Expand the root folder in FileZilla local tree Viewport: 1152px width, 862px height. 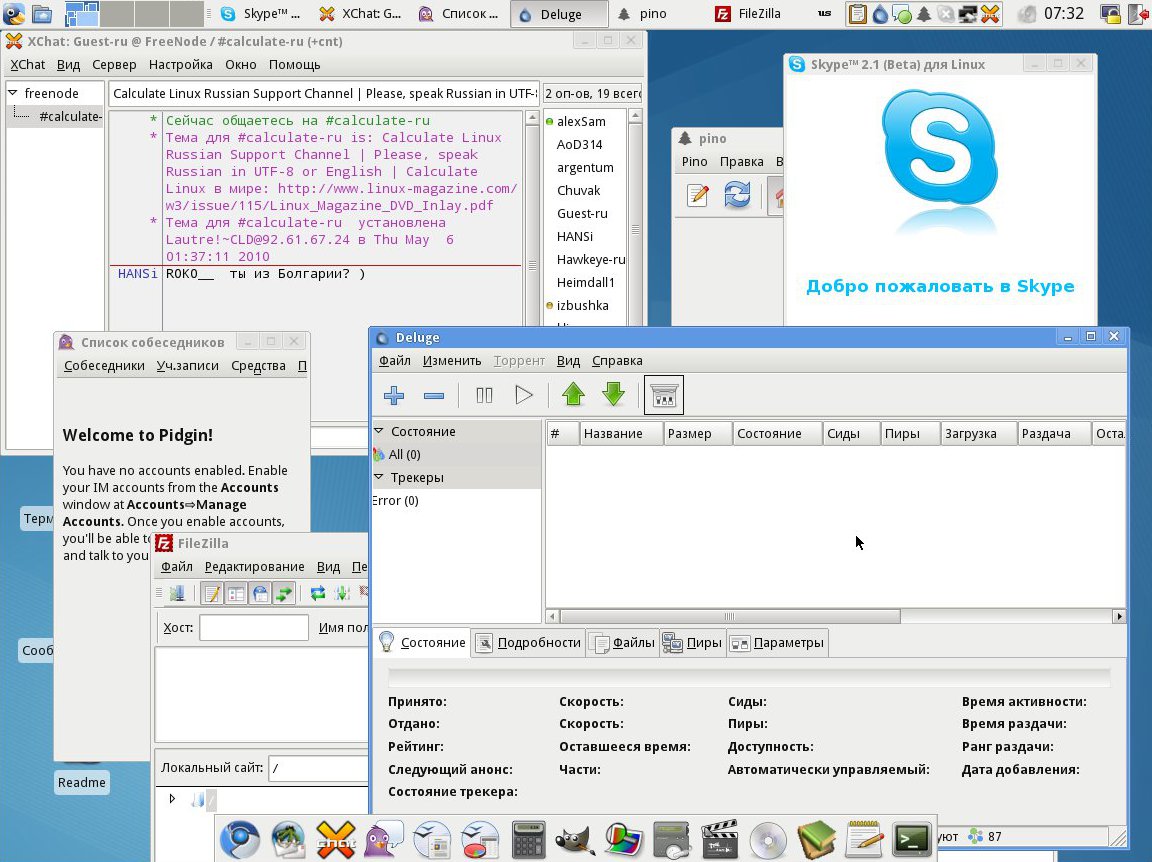tap(173, 799)
